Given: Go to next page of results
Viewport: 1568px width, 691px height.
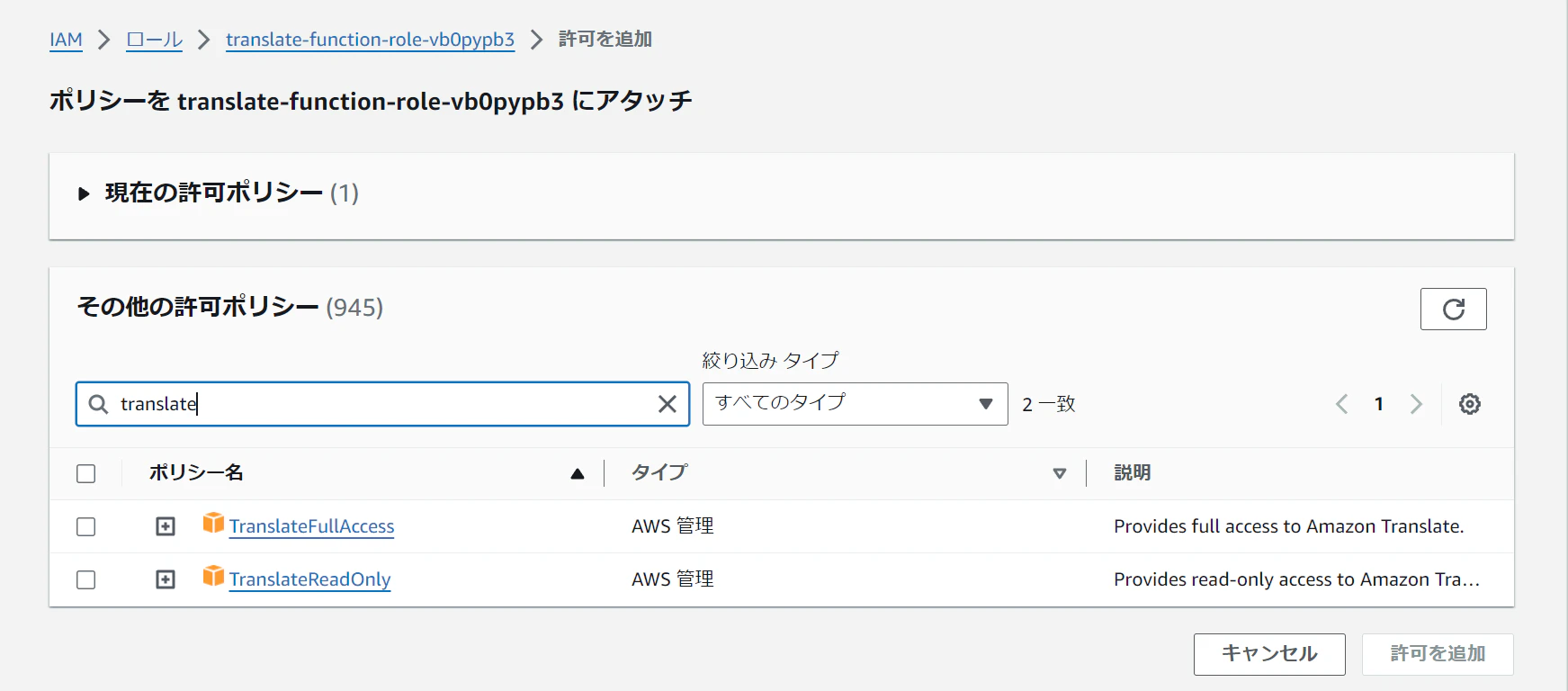Looking at the screenshot, I should tap(1416, 404).
